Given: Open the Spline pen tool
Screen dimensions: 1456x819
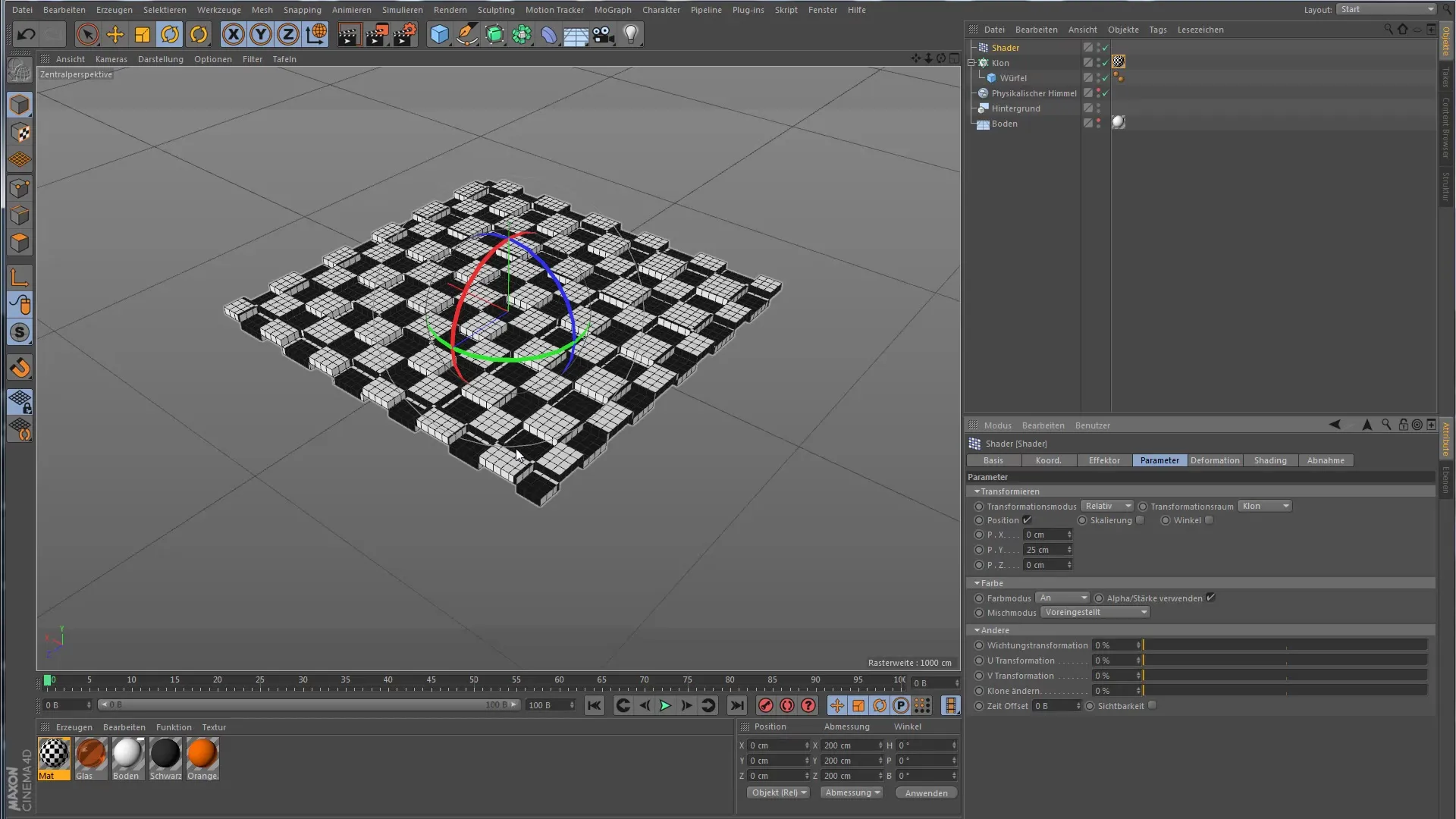Looking at the screenshot, I should click(467, 34).
